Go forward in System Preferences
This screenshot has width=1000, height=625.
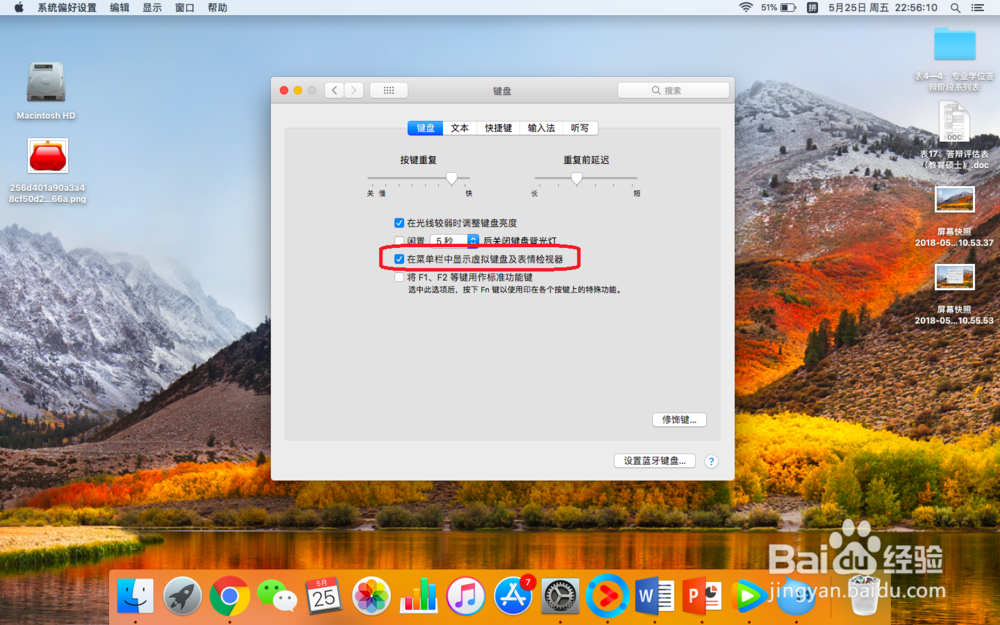[x=354, y=91]
